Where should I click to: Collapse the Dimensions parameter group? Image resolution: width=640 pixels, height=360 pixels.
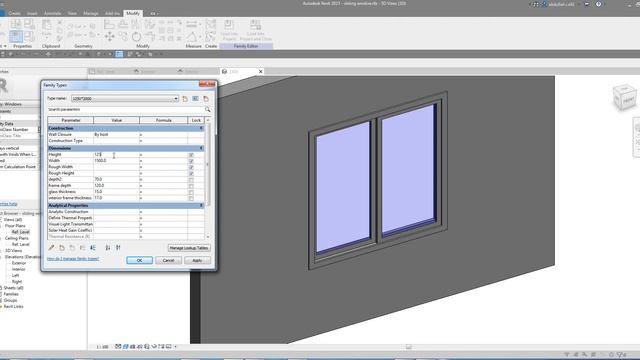[x=201, y=148]
